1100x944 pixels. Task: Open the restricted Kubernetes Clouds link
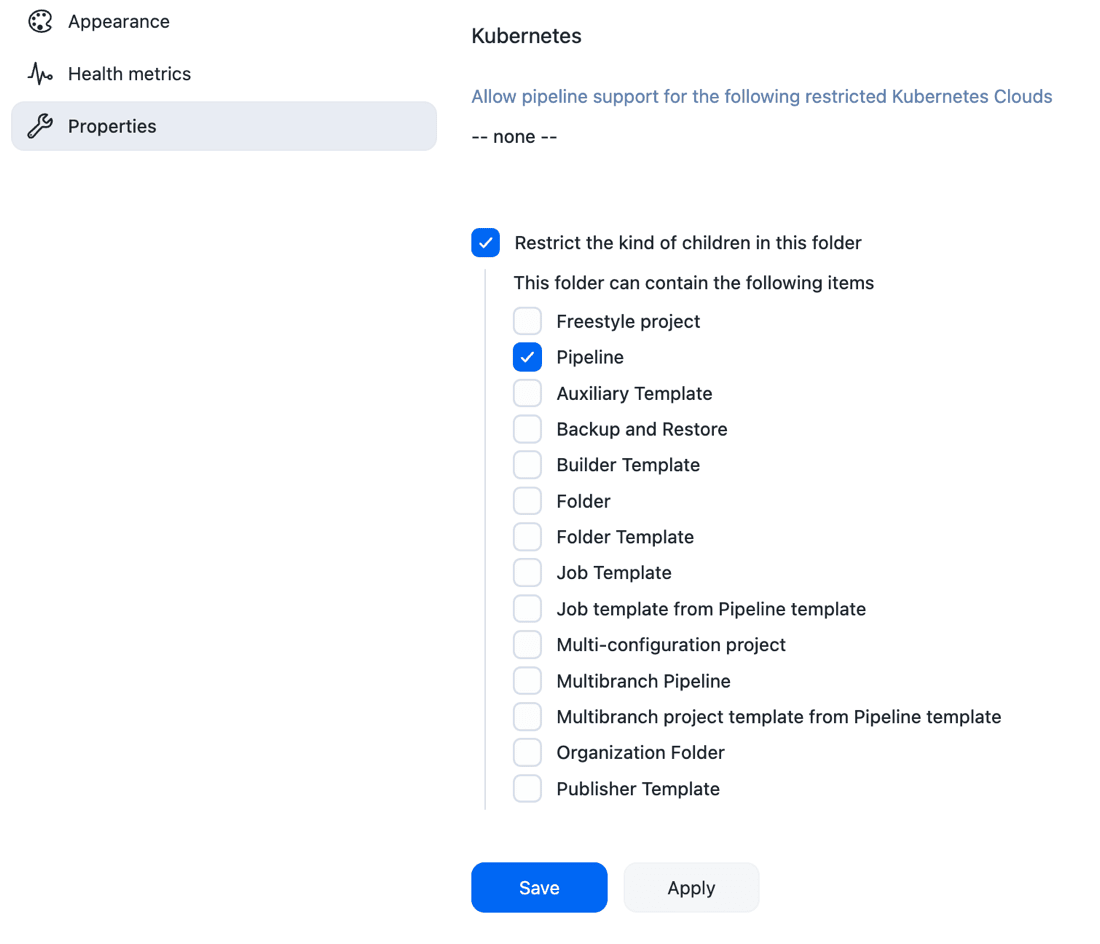pos(761,97)
